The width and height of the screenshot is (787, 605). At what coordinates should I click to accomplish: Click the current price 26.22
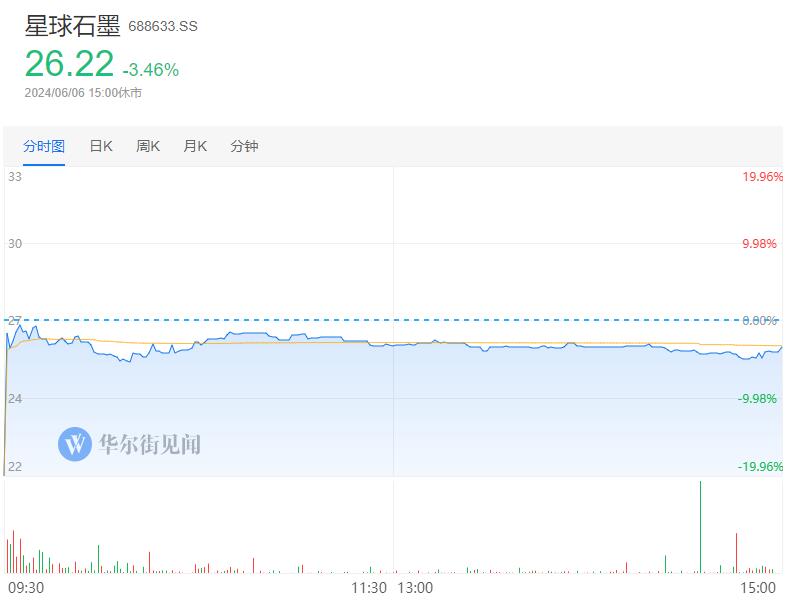point(68,64)
